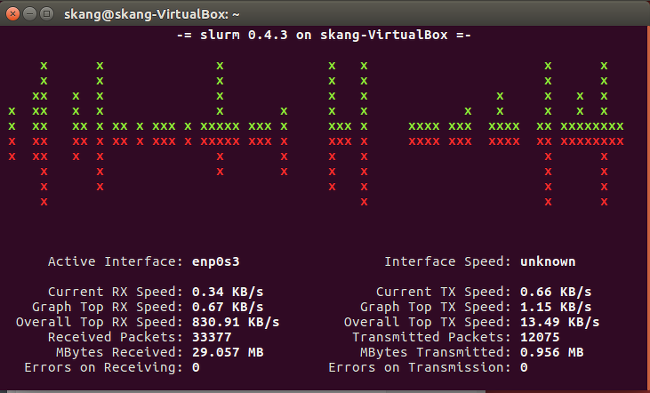
Task: Click the MBytes Transmitted label
Action: (x=436, y=352)
